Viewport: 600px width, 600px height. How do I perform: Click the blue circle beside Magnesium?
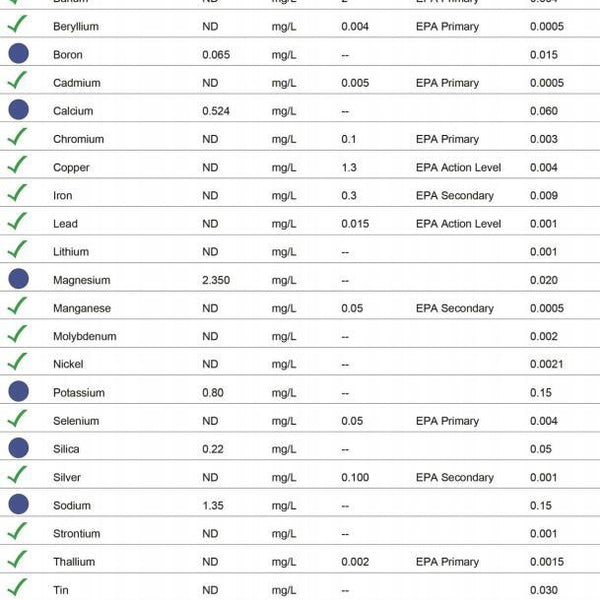(18, 280)
